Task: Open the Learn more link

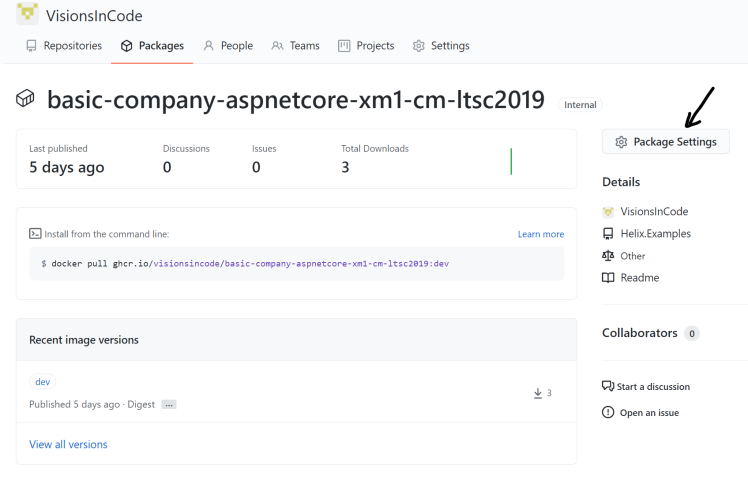Action: 540,234
